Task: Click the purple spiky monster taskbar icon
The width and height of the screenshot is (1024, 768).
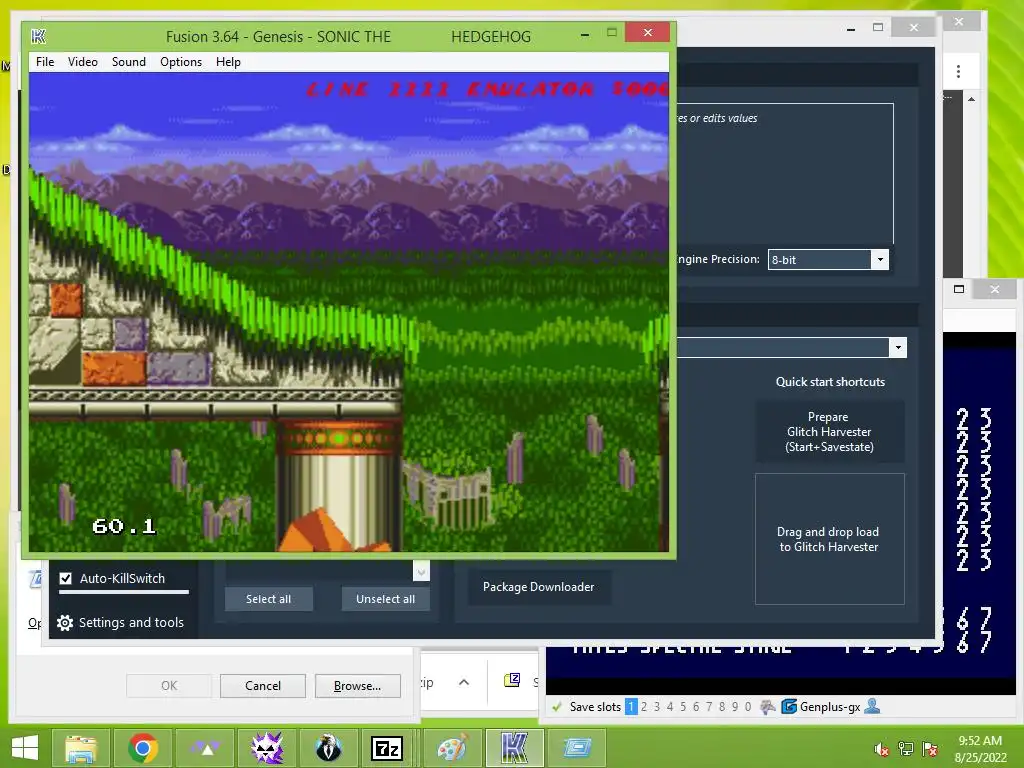Action: [x=267, y=748]
